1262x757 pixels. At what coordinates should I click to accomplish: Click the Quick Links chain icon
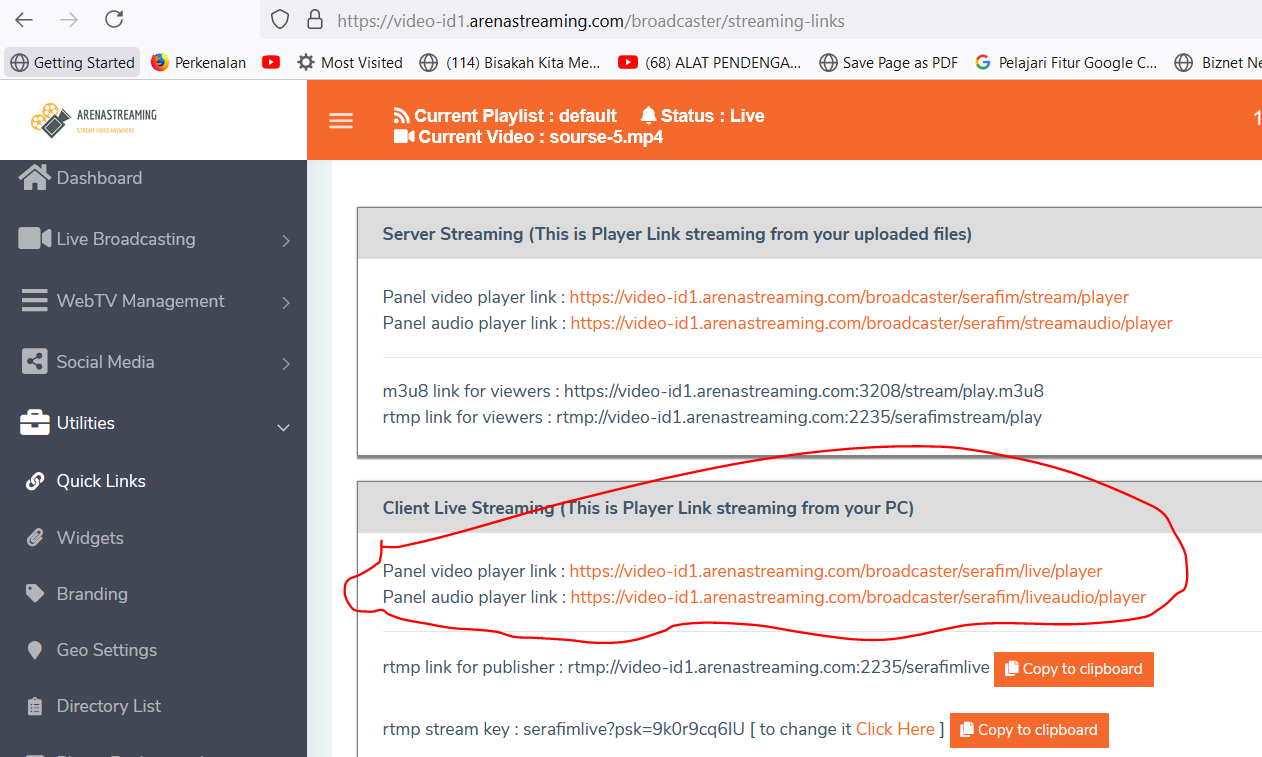tap(35, 481)
